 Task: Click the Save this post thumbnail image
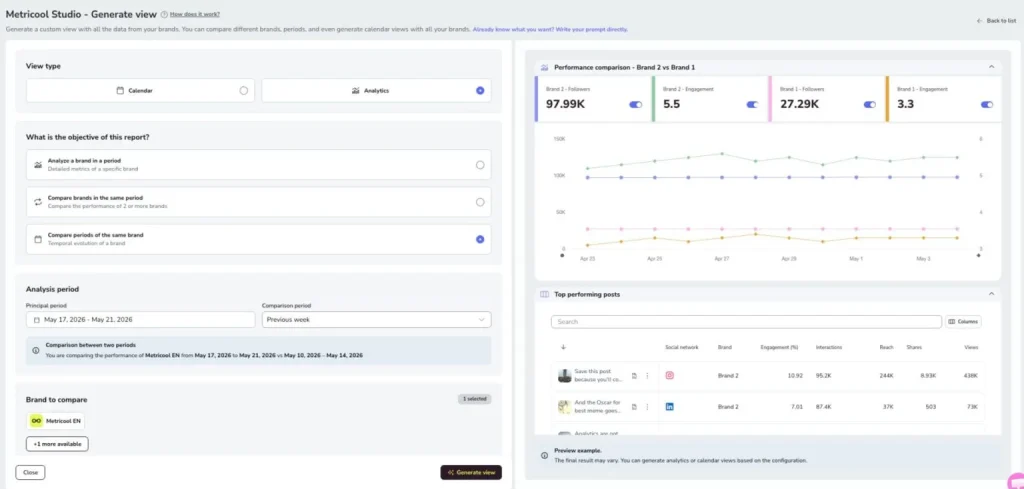(x=564, y=376)
